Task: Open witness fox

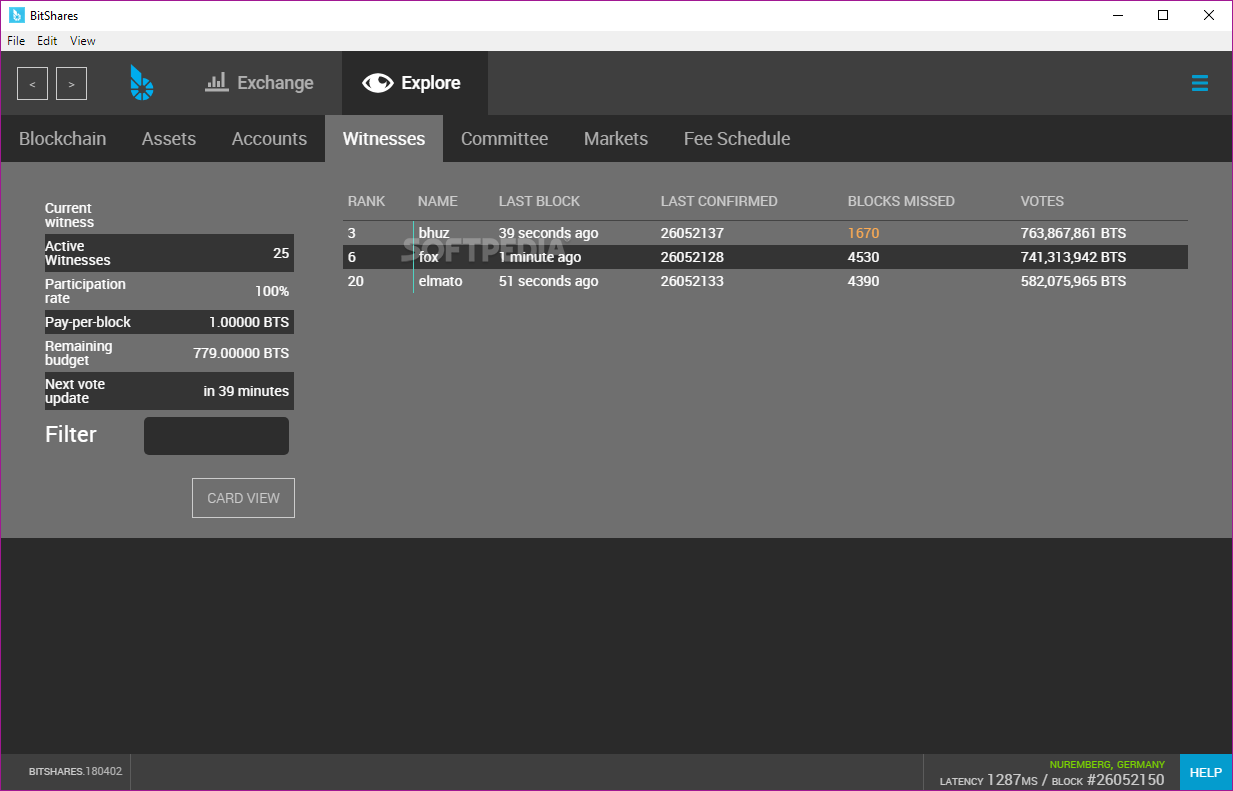Action: (429, 257)
